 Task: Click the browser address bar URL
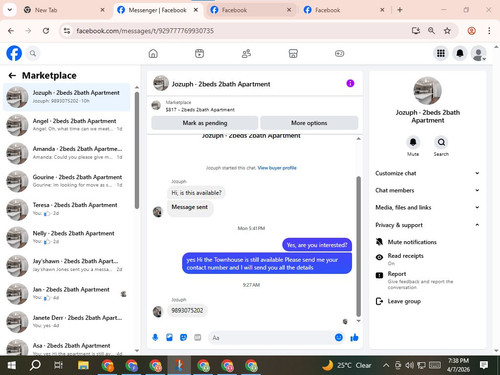click(145, 31)
